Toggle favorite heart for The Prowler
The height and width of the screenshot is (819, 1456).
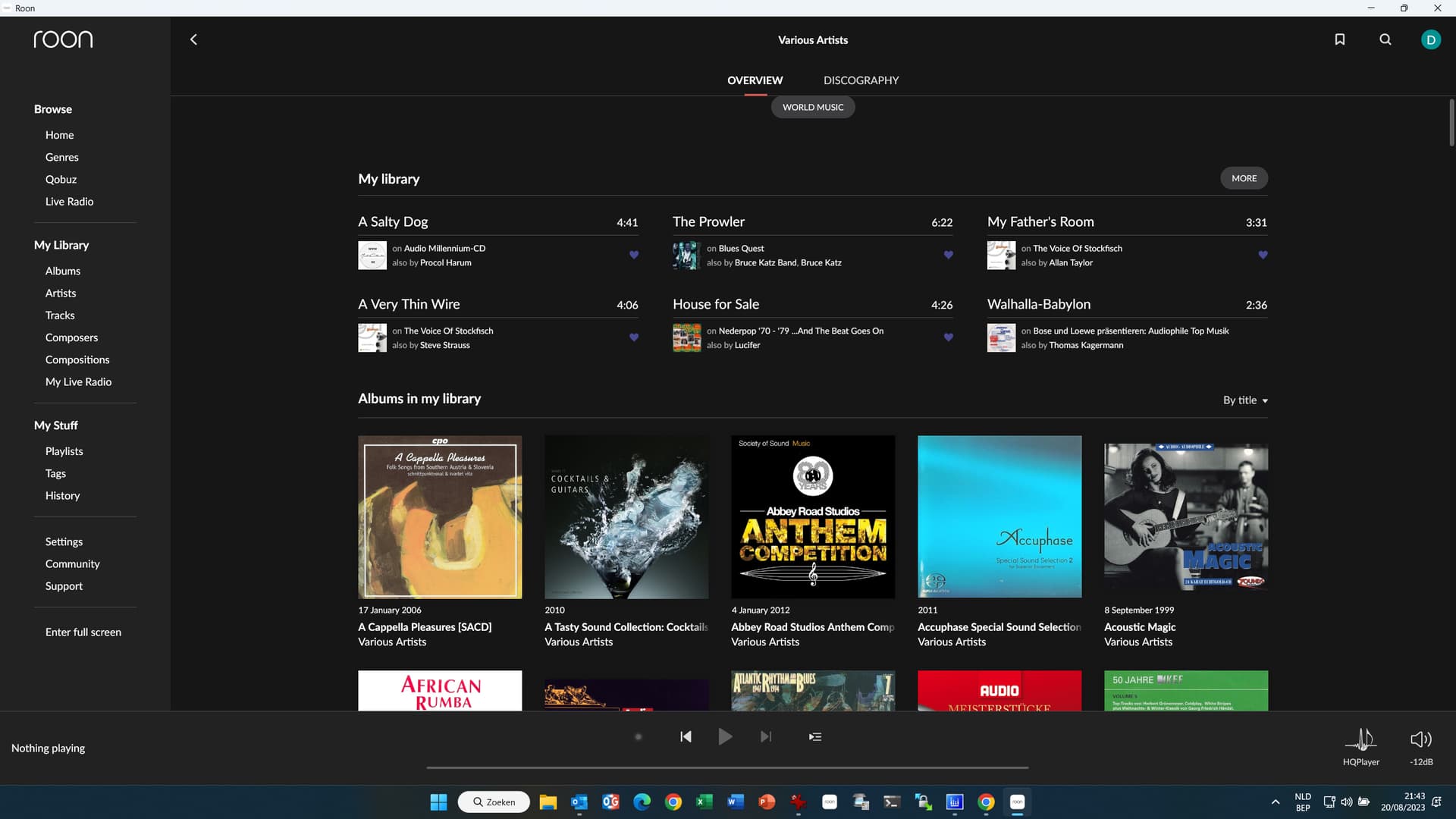click(948, 255)
